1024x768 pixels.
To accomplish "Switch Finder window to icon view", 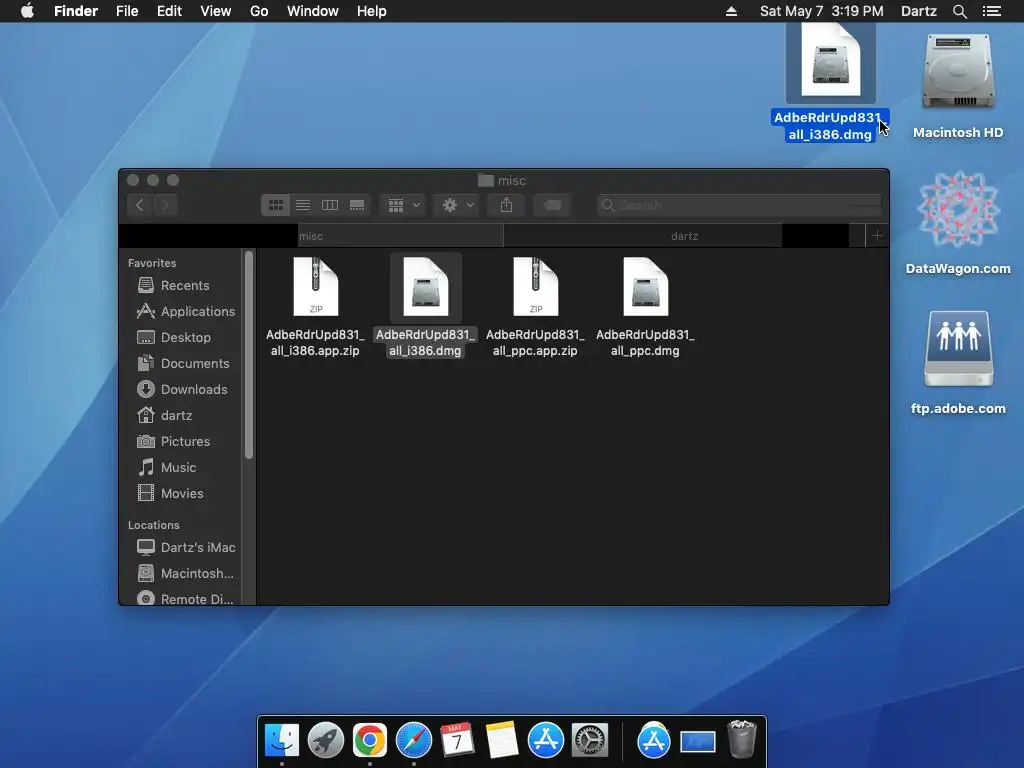I will [x=276, y=205].
